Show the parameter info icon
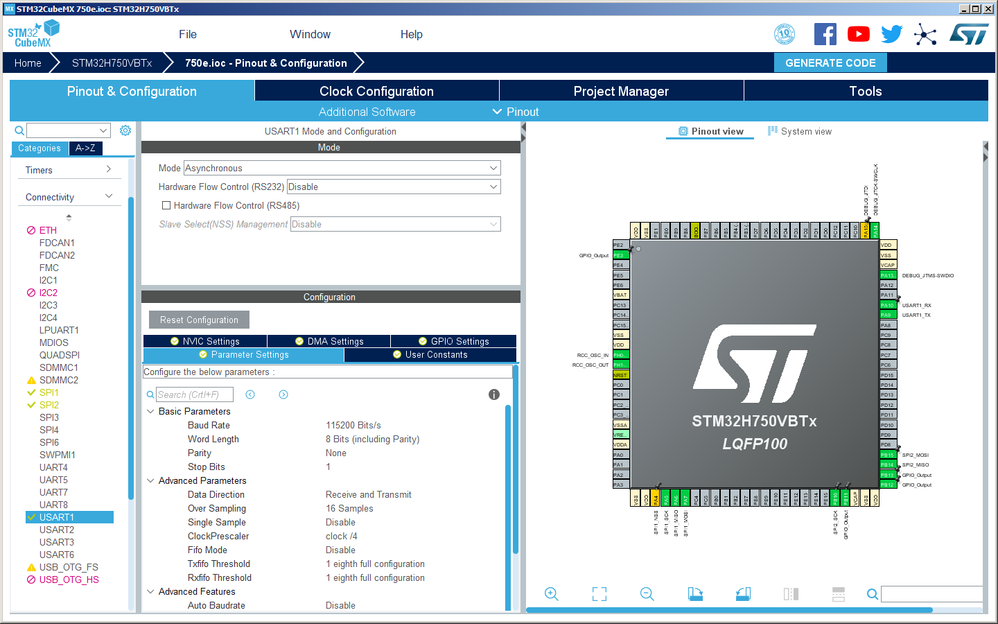Image resolution: width=998 pixels, height=624 pixels. pos(494,395)
